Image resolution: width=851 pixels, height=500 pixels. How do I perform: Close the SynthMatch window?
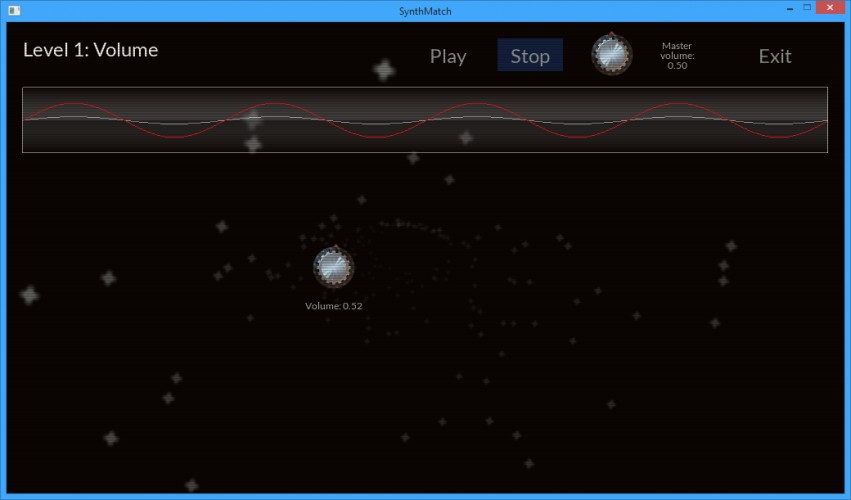830,8
